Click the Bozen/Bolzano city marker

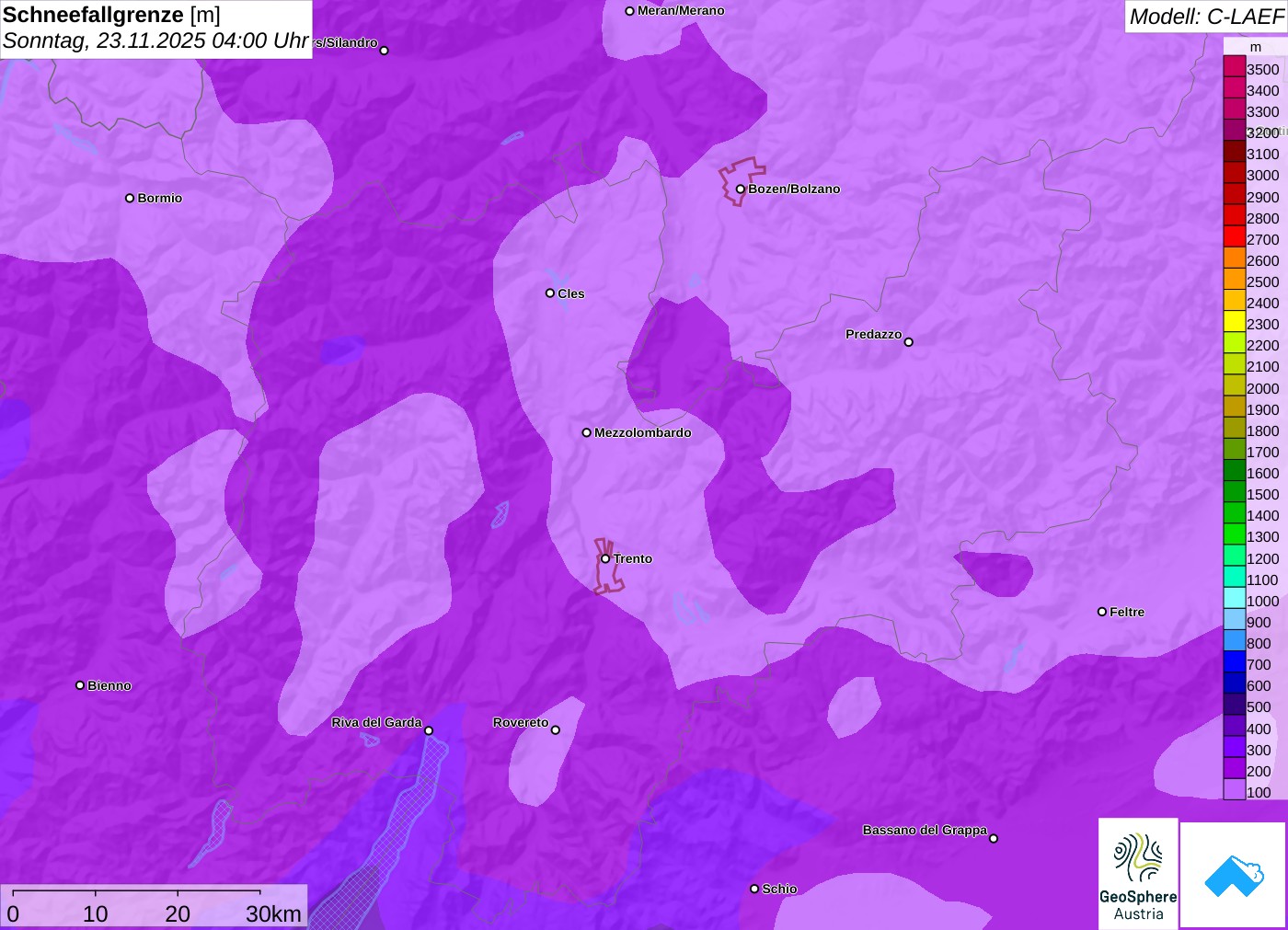(740, 189)
